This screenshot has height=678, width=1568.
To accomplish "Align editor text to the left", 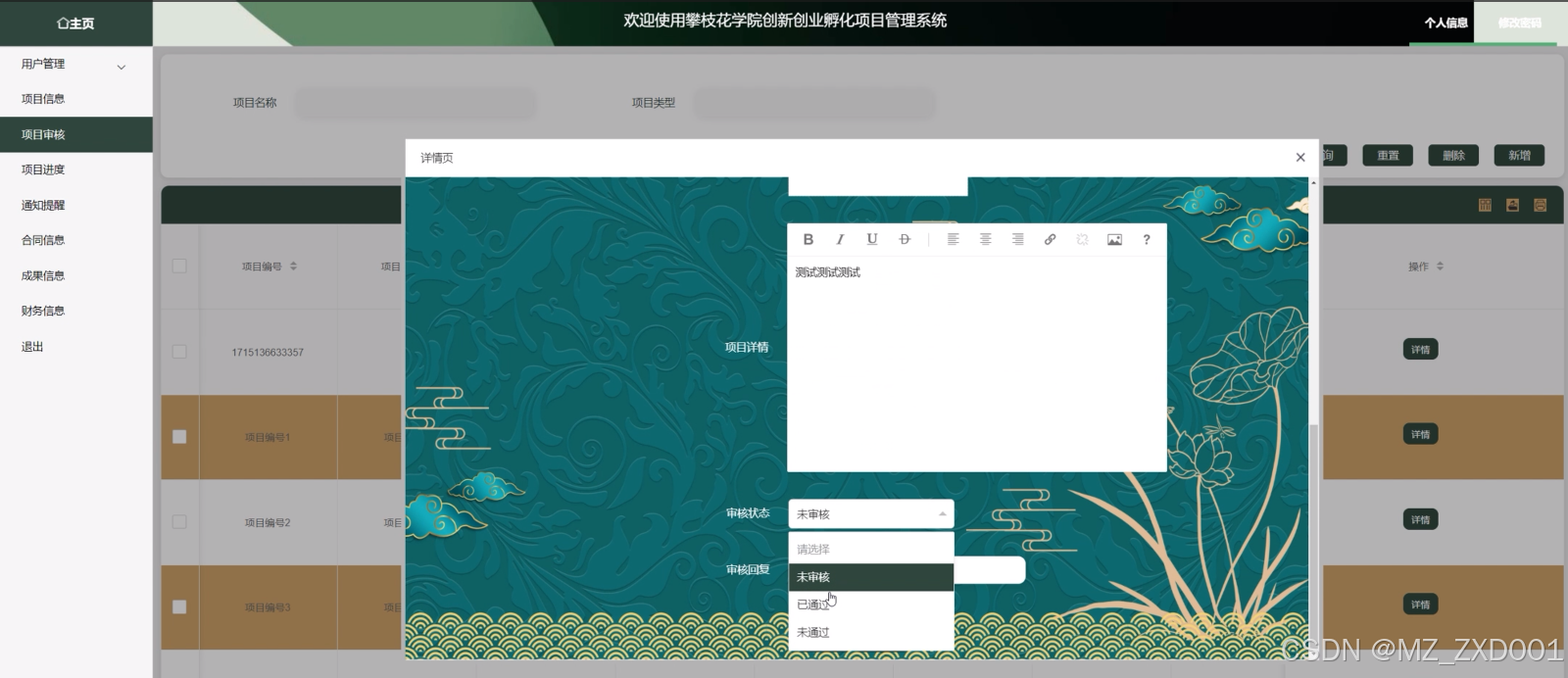I will click(x=953, y=239).
